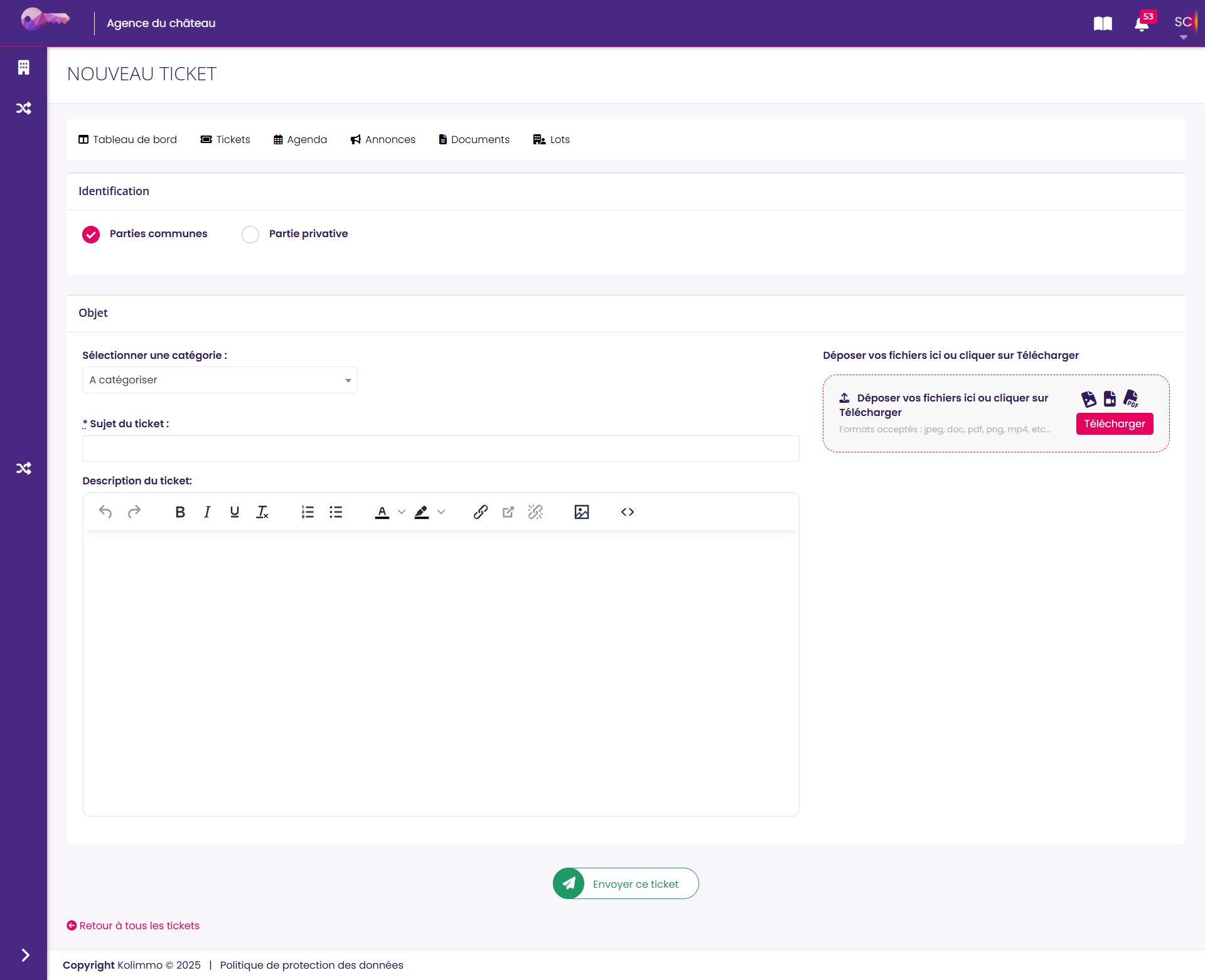Viewport: 1205px width, 980px height.
Task: Clear text formatting
Action: pyautogui.click(x=262, y=512)
